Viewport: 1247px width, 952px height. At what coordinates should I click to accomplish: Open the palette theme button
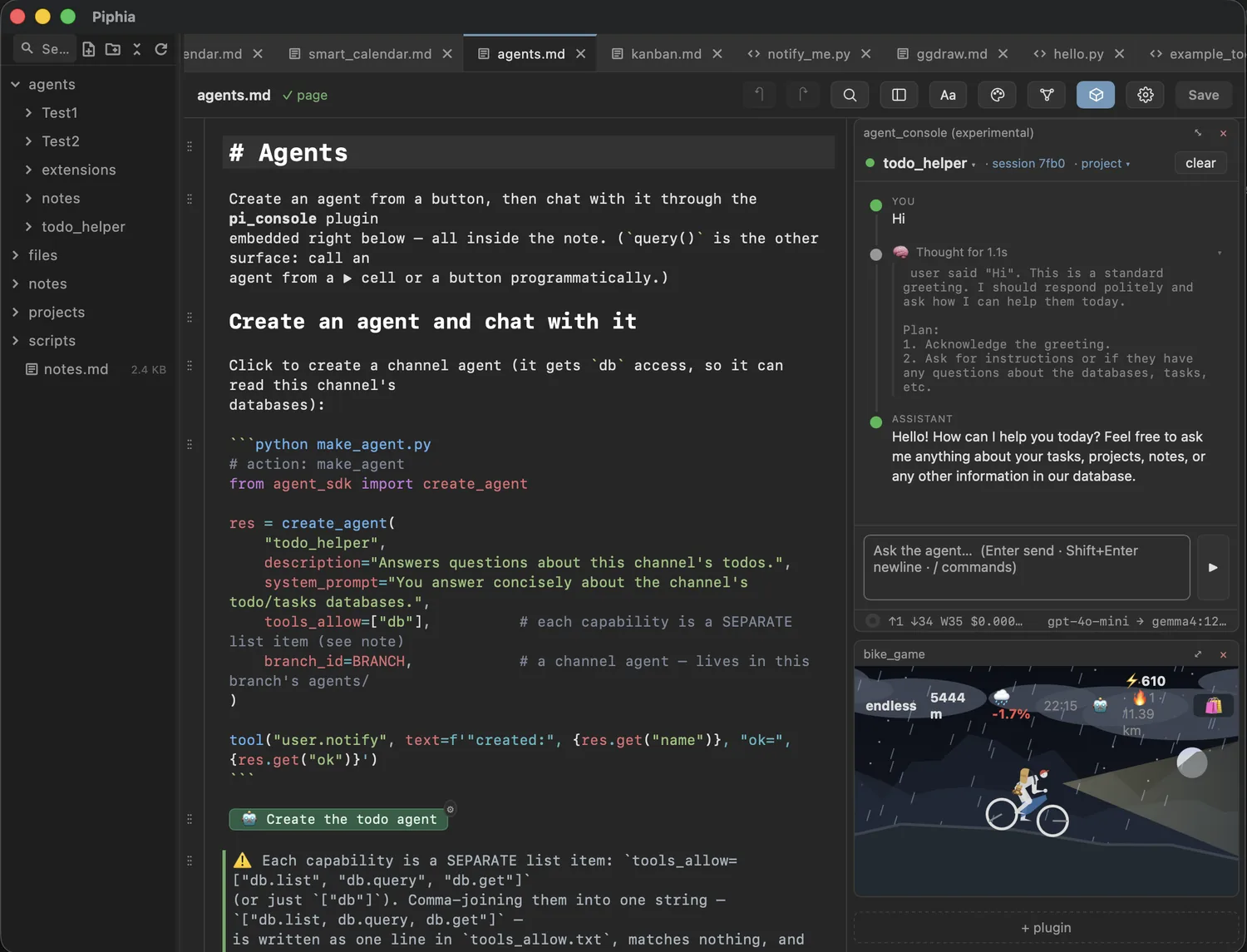(998, 95)
